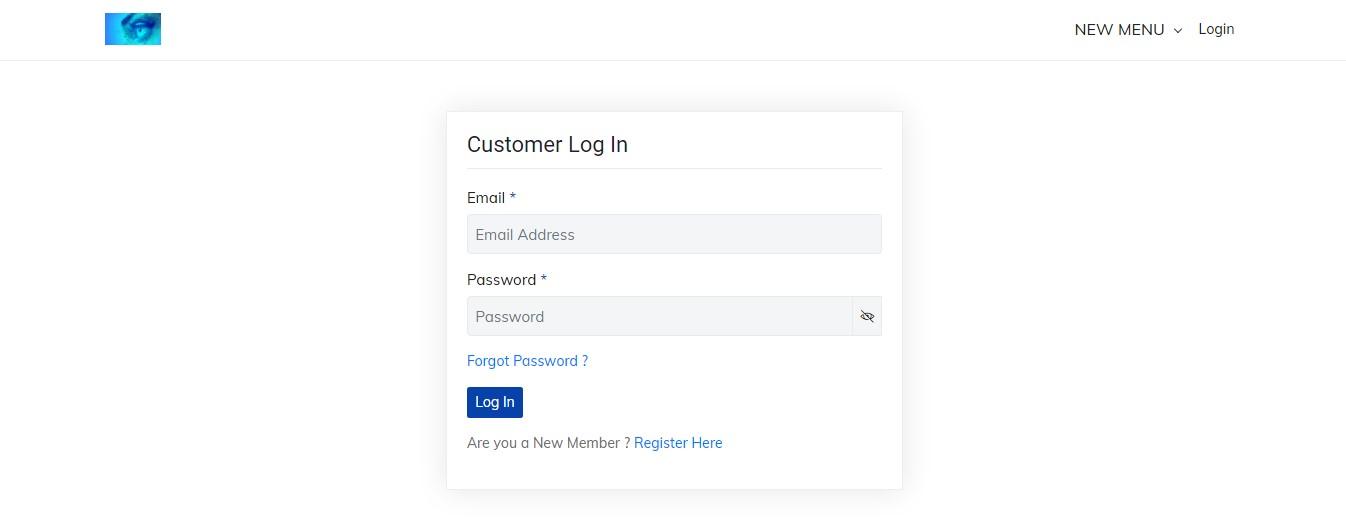Toggle password visibility with crossed-eye icon
Viewport: 1346px width, 521px height.
867,316
